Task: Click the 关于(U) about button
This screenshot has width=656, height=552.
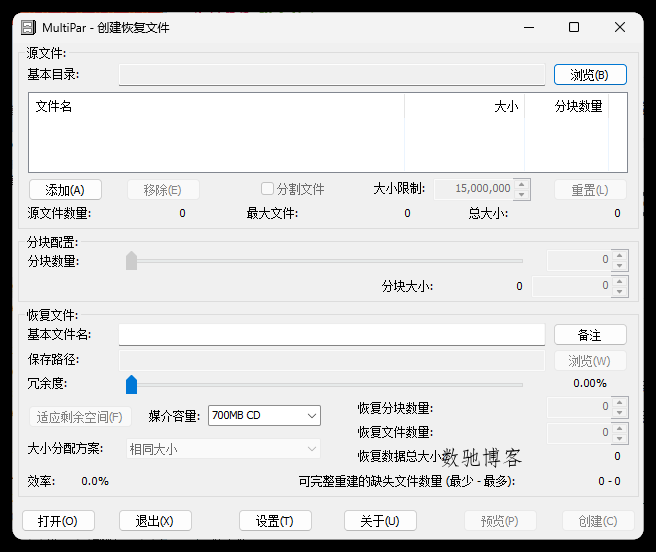Action: pyautogui.click(x=380, y=521)
